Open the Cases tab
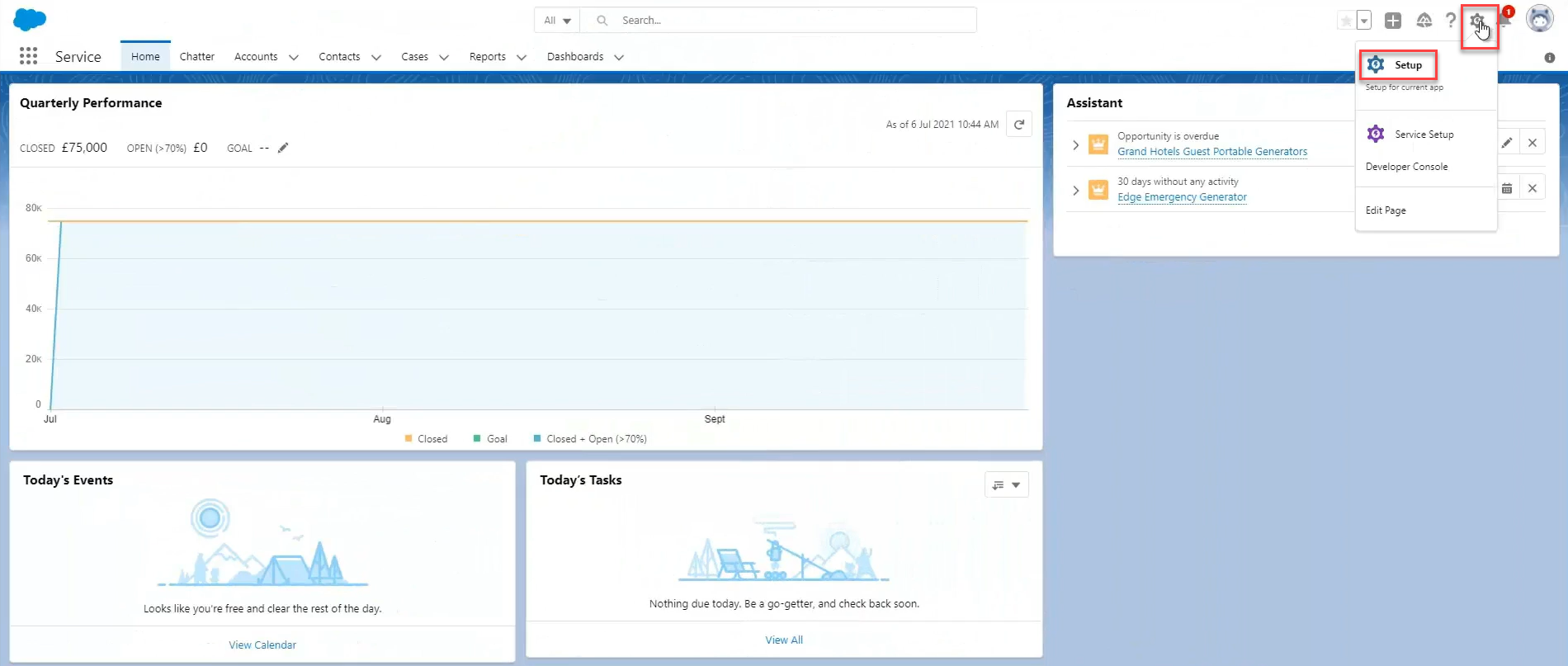Screen dimensions: 1568x666 click(x=414, y=56)
